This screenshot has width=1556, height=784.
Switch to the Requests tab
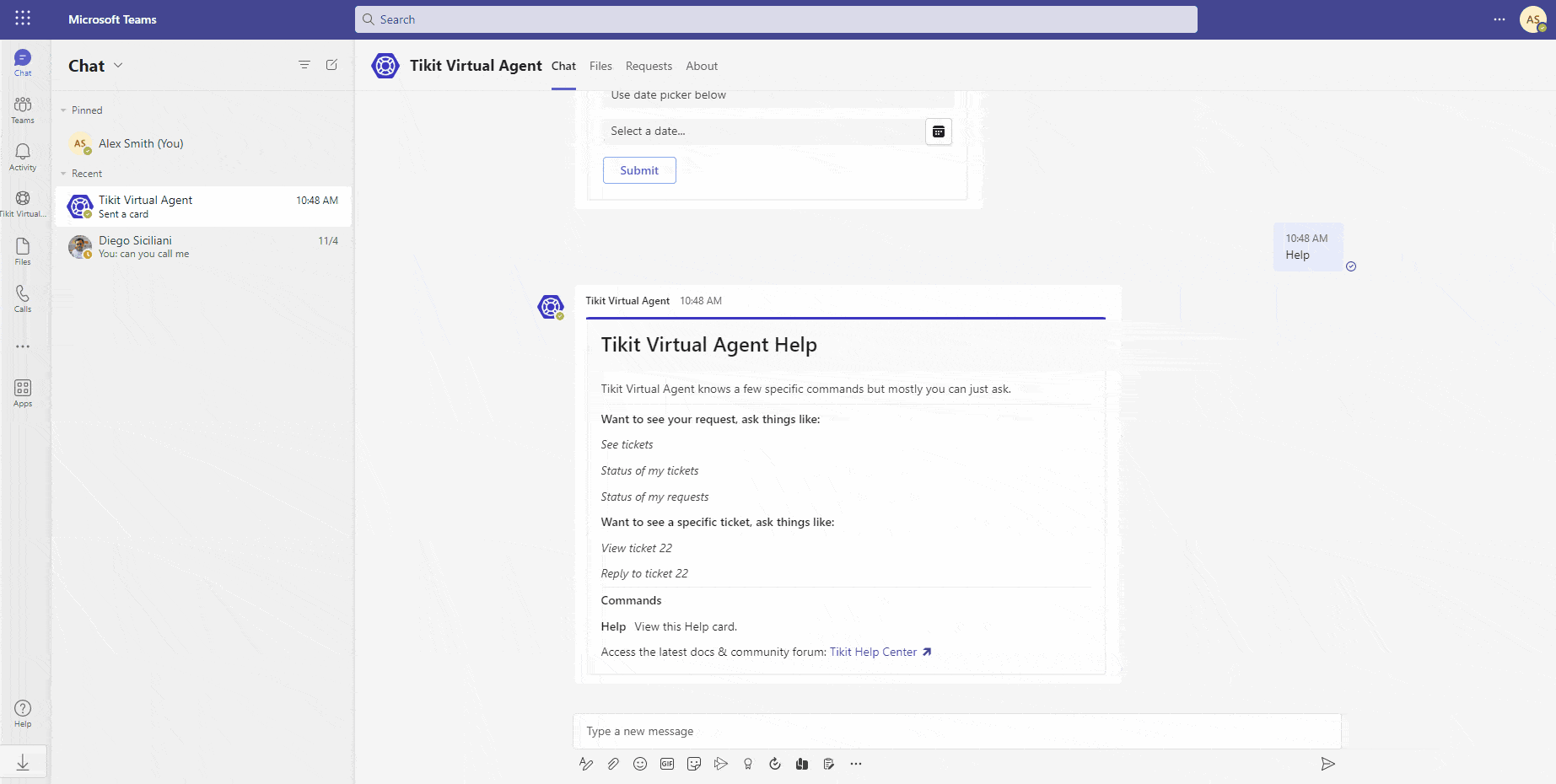point(649,66)
